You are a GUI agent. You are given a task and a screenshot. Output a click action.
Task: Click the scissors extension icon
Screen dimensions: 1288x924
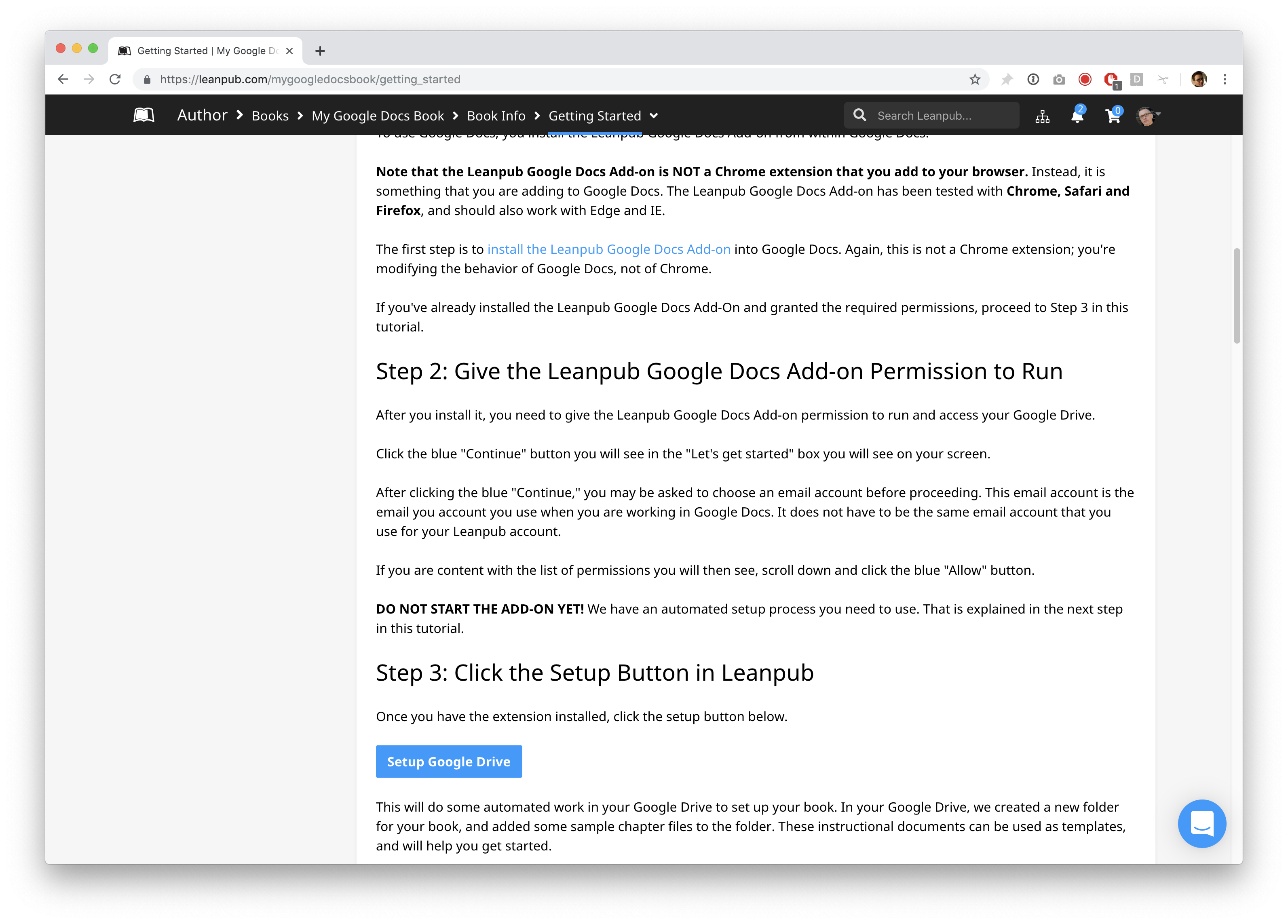[x=1163, y=80]
